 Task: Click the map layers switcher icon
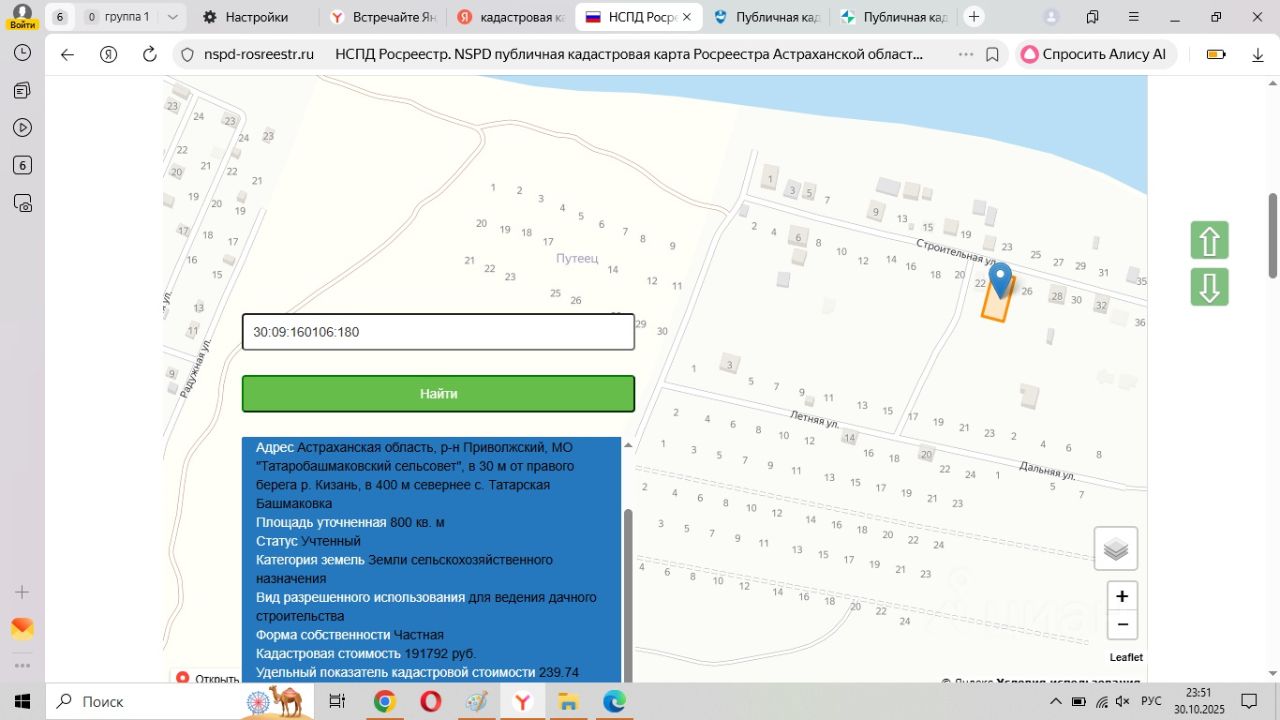point(1116,549)
